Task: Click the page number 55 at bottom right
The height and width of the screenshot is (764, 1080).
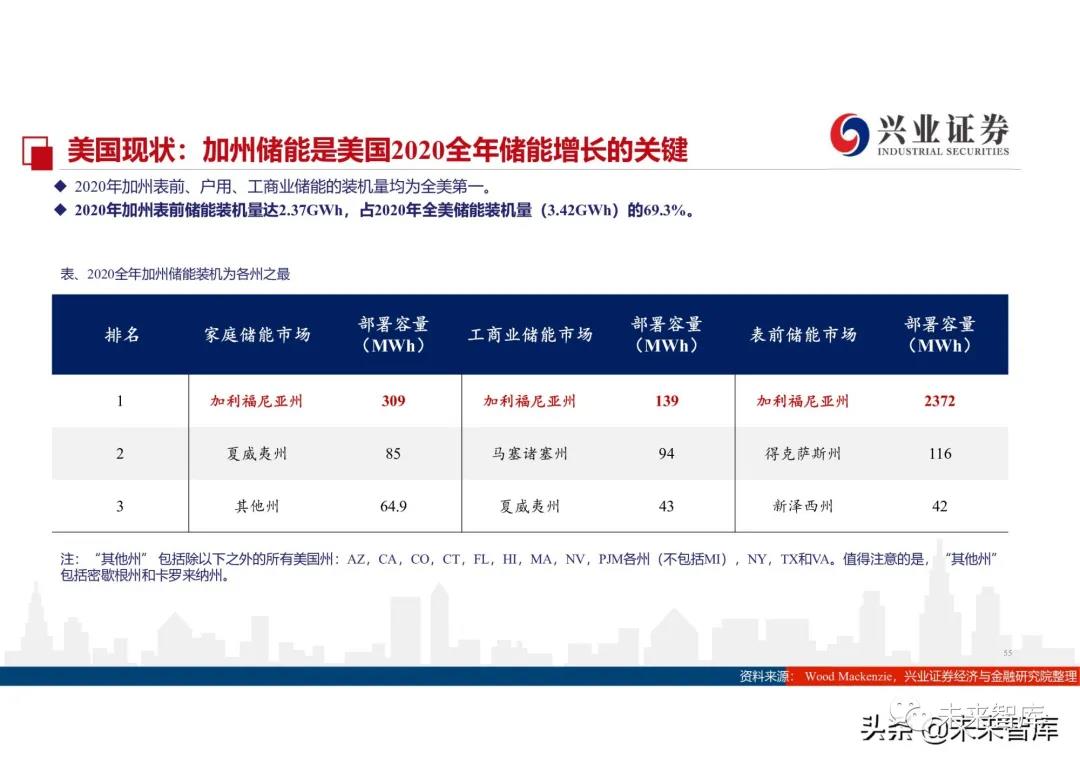Action: [1007, 651]
